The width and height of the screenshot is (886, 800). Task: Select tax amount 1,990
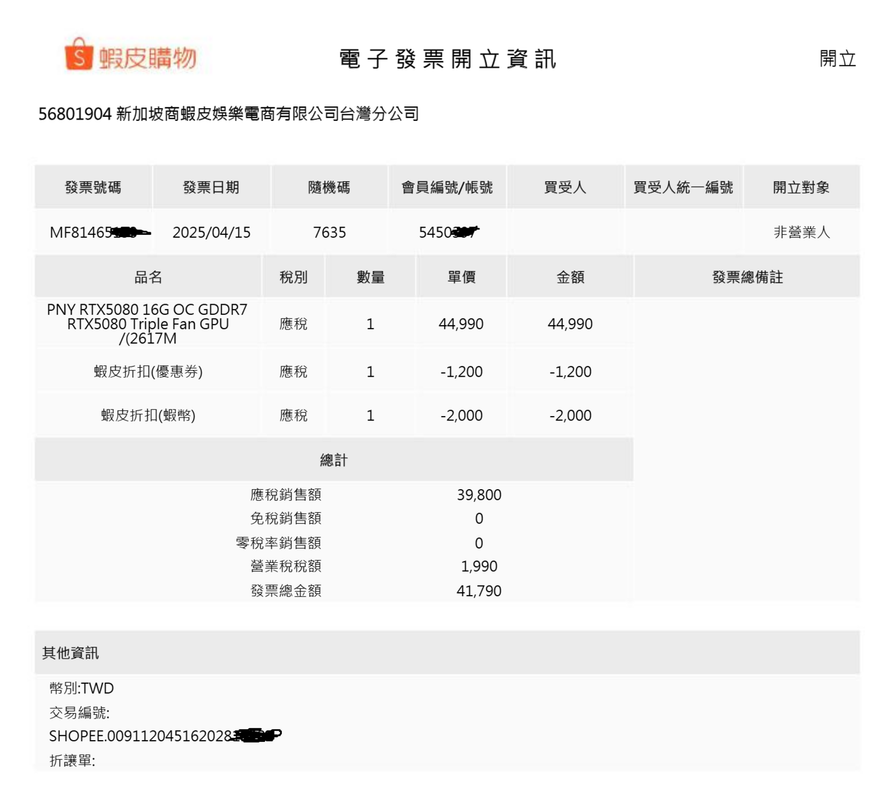479,566
